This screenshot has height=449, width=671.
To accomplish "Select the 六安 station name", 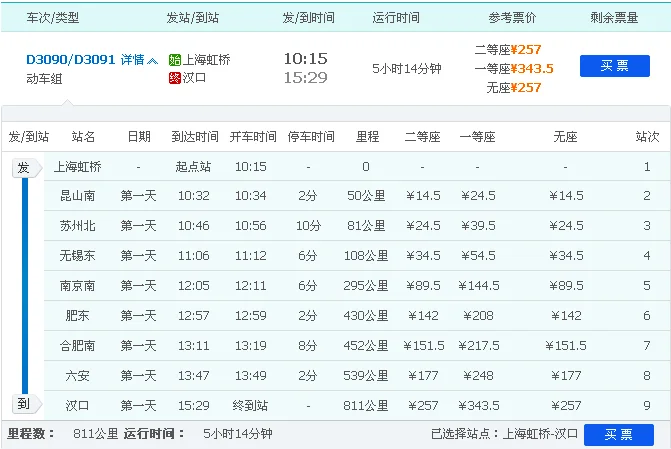I will point(77,375).
